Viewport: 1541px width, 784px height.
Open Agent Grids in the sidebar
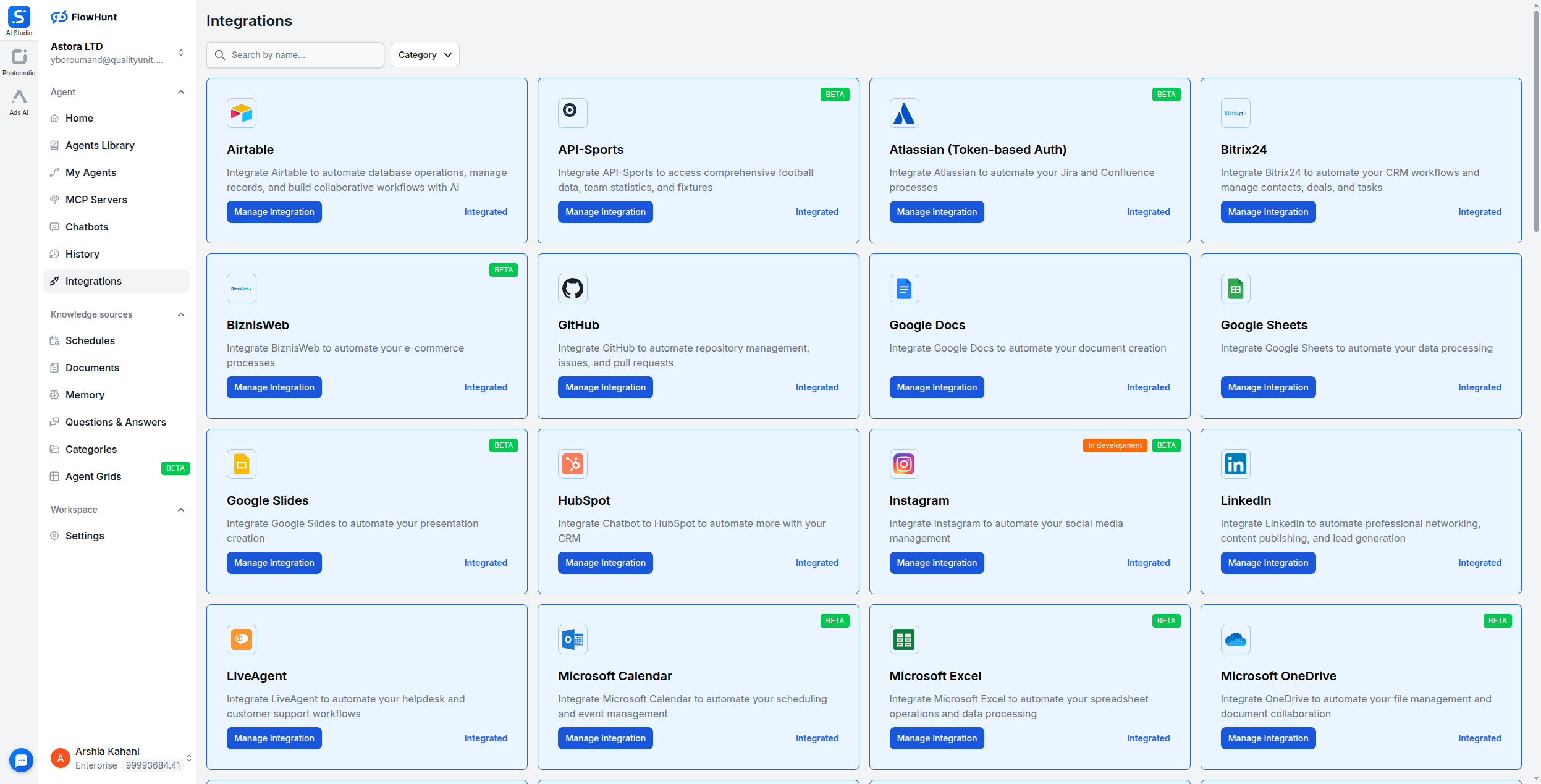tap(117, 476)
